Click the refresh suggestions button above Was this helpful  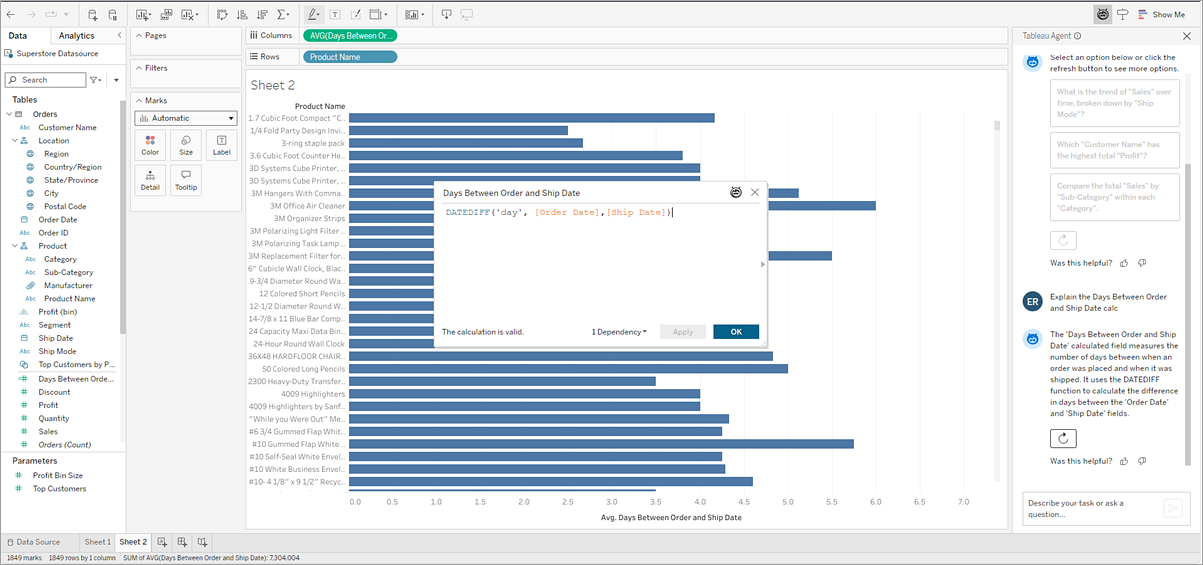click(x=1064, y=240)
